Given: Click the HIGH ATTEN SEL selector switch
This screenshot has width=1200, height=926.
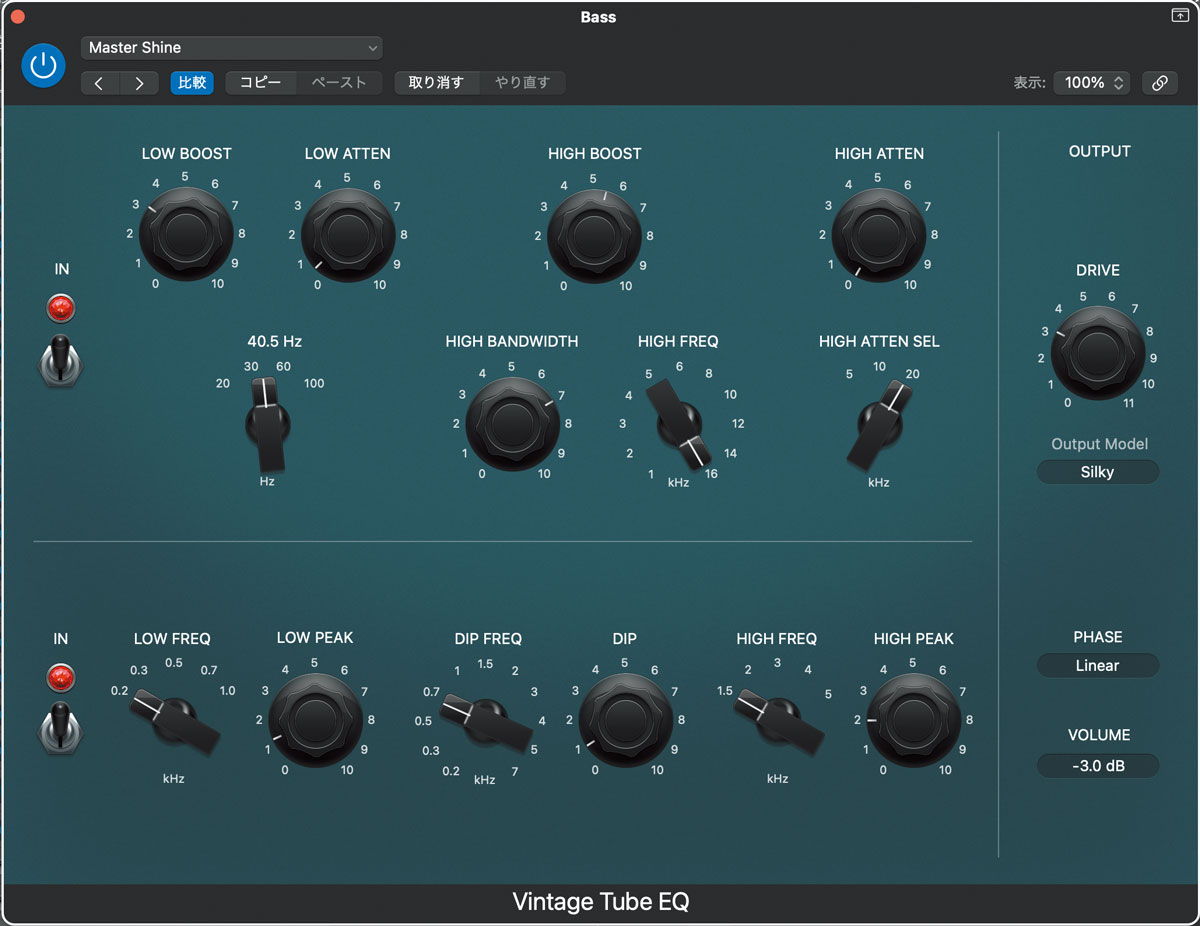Looking at the screenshot, I should click(879, 425).
